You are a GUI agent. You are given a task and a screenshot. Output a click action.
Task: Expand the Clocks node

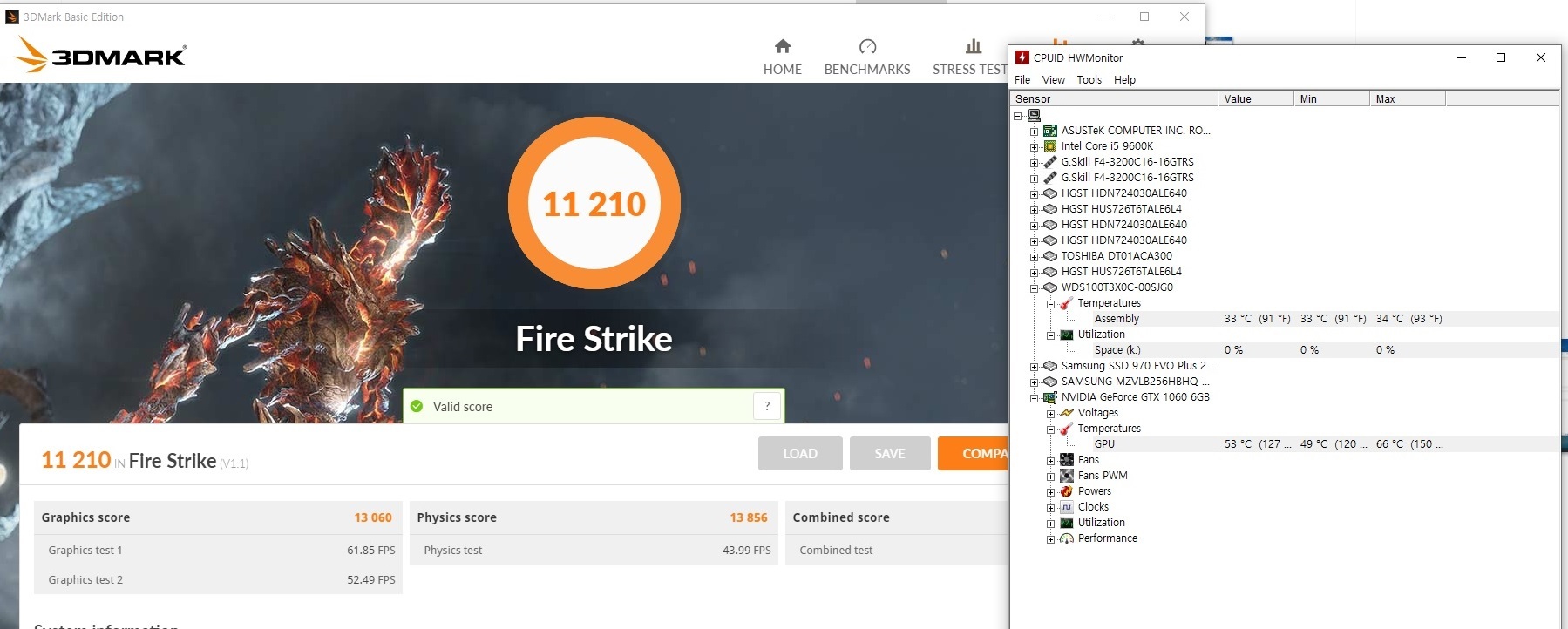click(1051, 508)
